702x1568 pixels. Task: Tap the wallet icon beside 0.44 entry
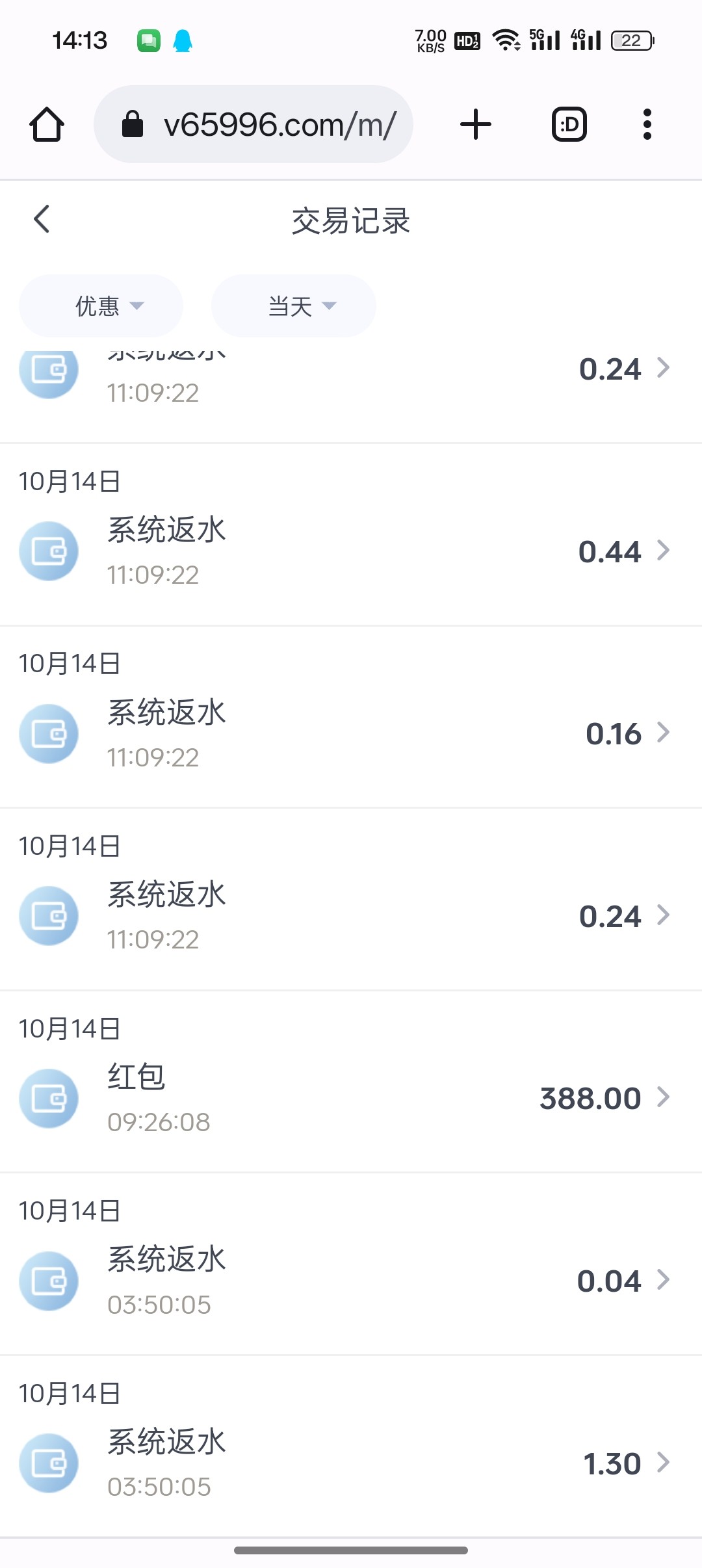click(x=49, y=551)
